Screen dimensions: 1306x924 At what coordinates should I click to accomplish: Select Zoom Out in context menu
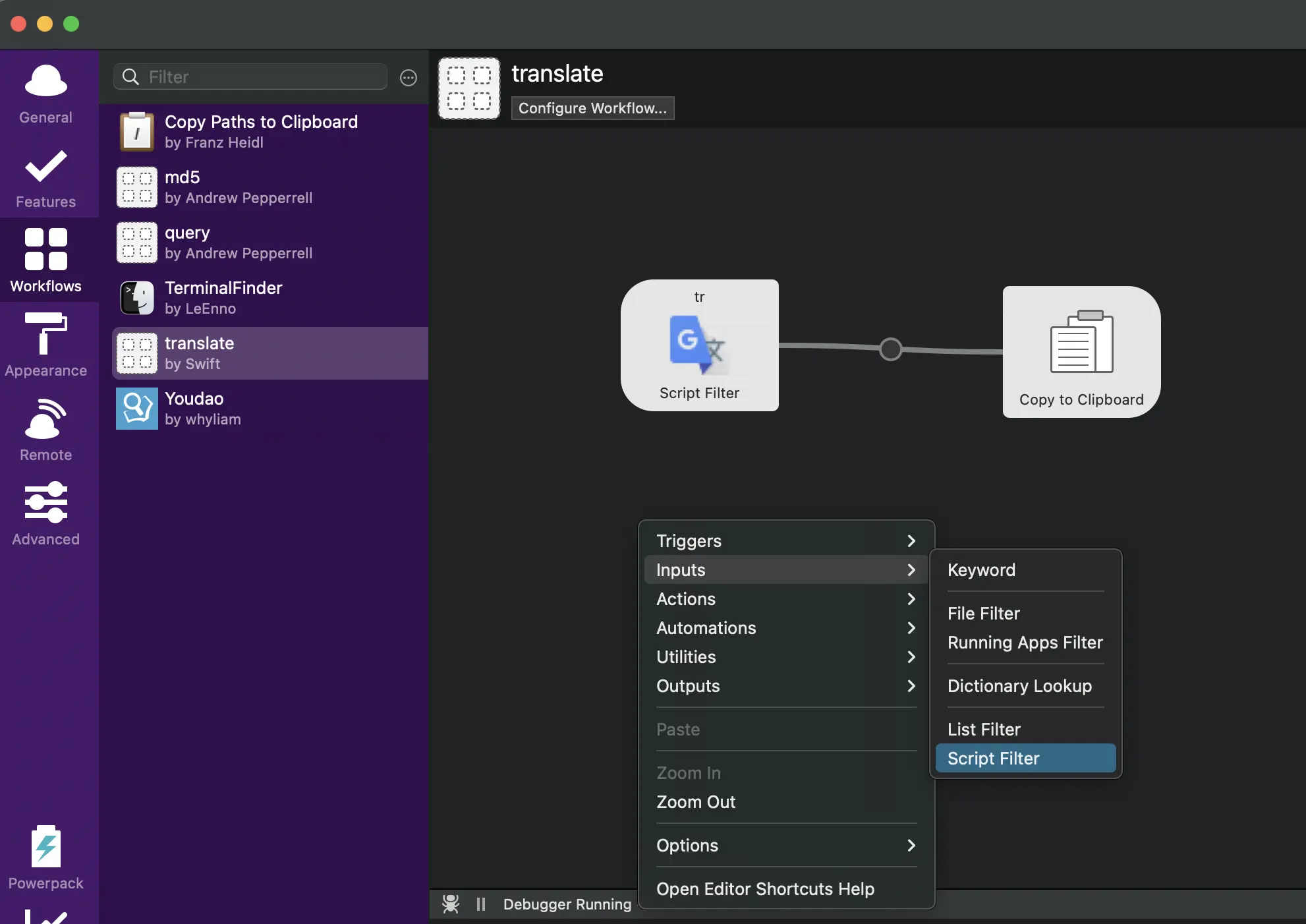pos(696,802)
